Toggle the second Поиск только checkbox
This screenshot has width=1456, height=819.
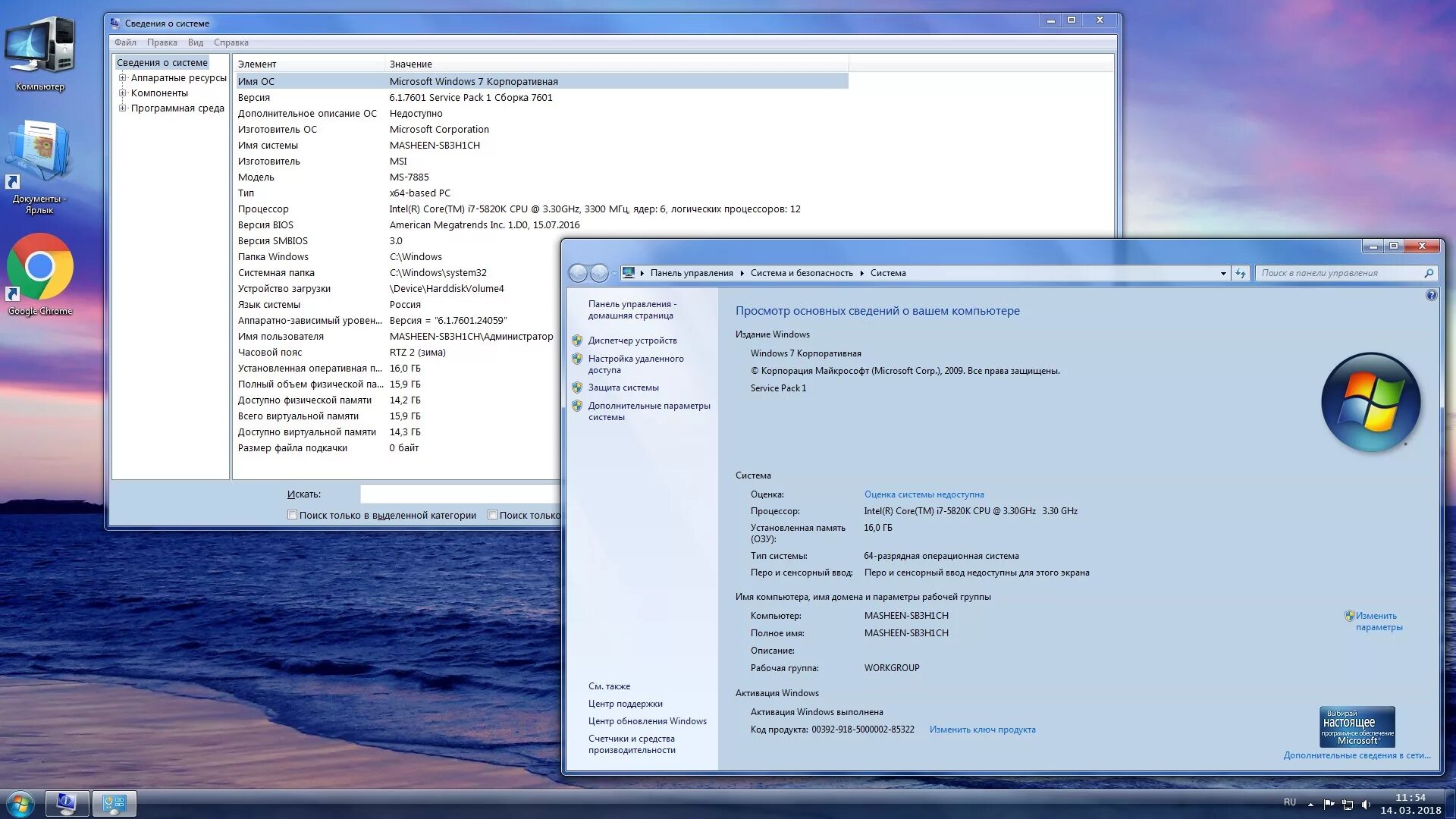point(493,515)
